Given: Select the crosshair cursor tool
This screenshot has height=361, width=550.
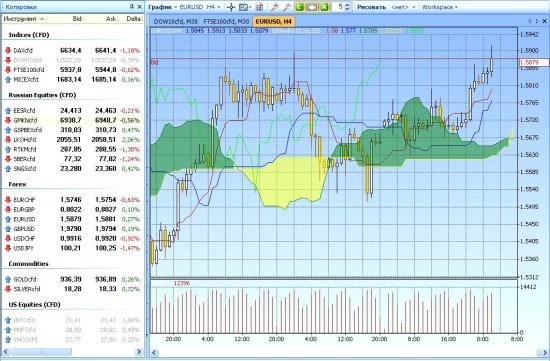Looking at the screenshot, I should point(231,7).
